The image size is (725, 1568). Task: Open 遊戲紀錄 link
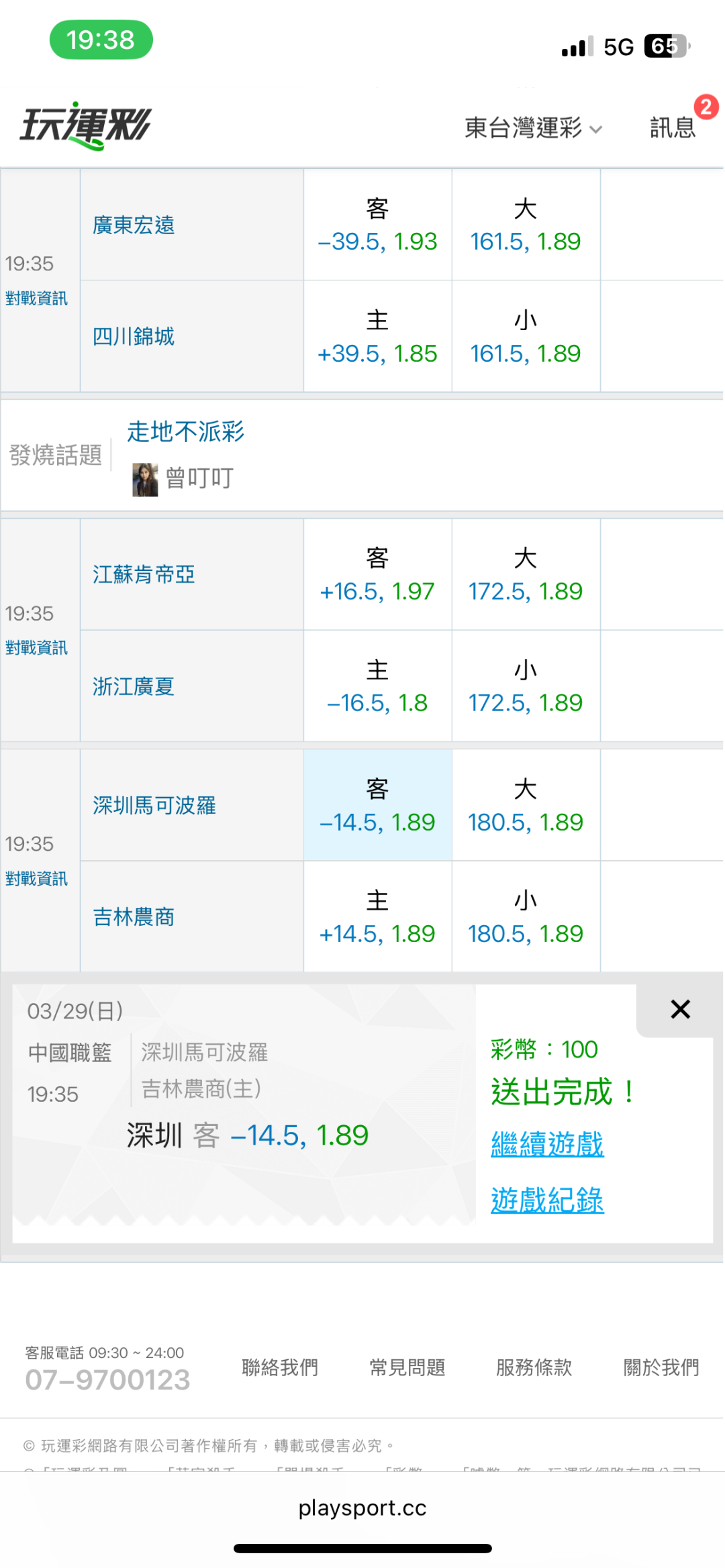[x=547, y=1200]
